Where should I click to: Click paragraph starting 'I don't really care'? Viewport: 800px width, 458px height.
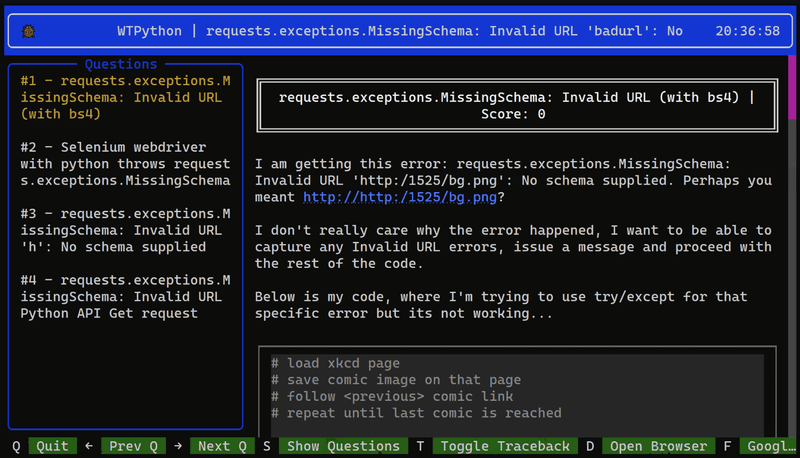click(513, 247)
